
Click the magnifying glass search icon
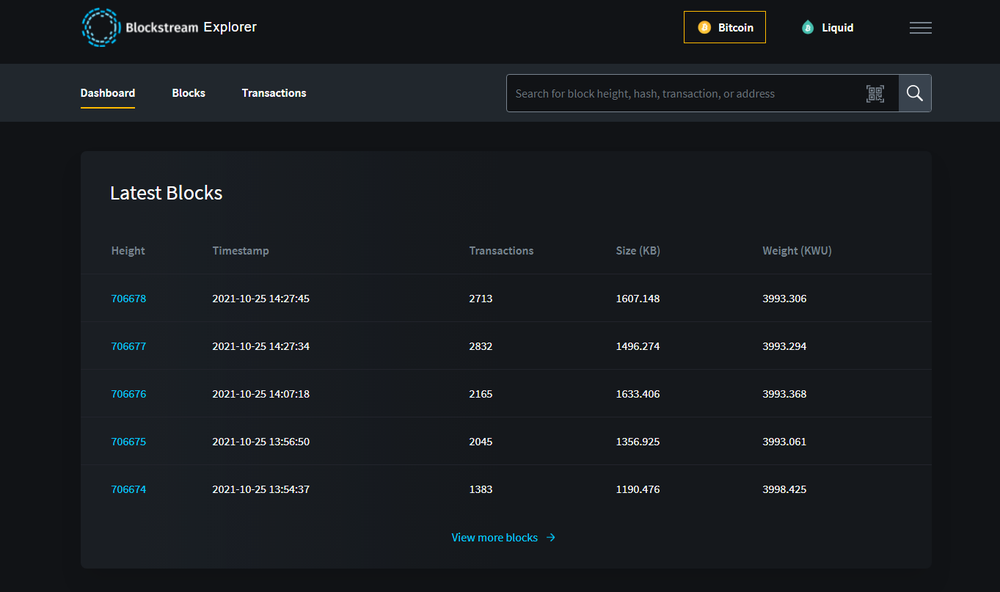coord(914,93)
